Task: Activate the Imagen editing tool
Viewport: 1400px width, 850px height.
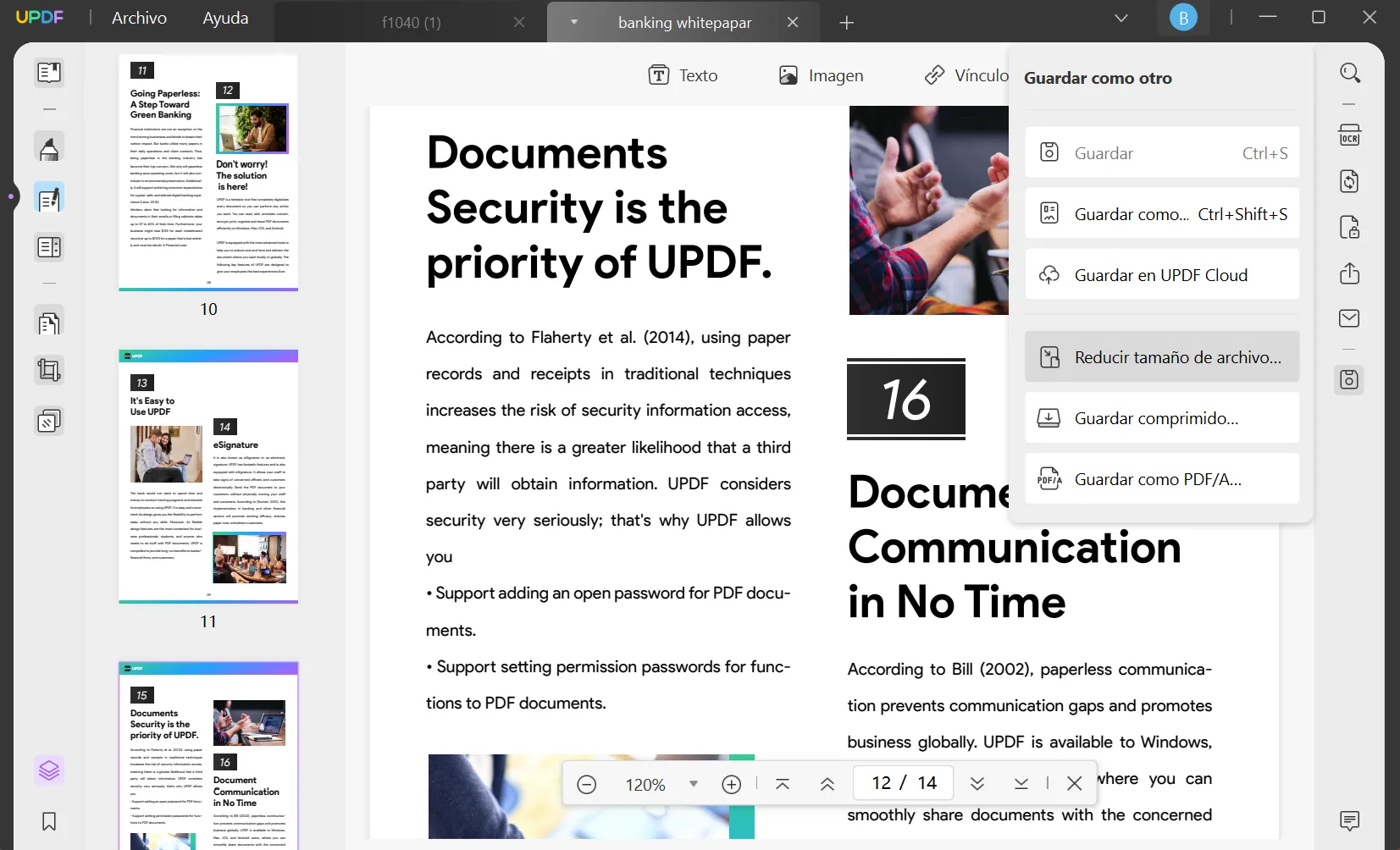Action: (x=821, y=75)
